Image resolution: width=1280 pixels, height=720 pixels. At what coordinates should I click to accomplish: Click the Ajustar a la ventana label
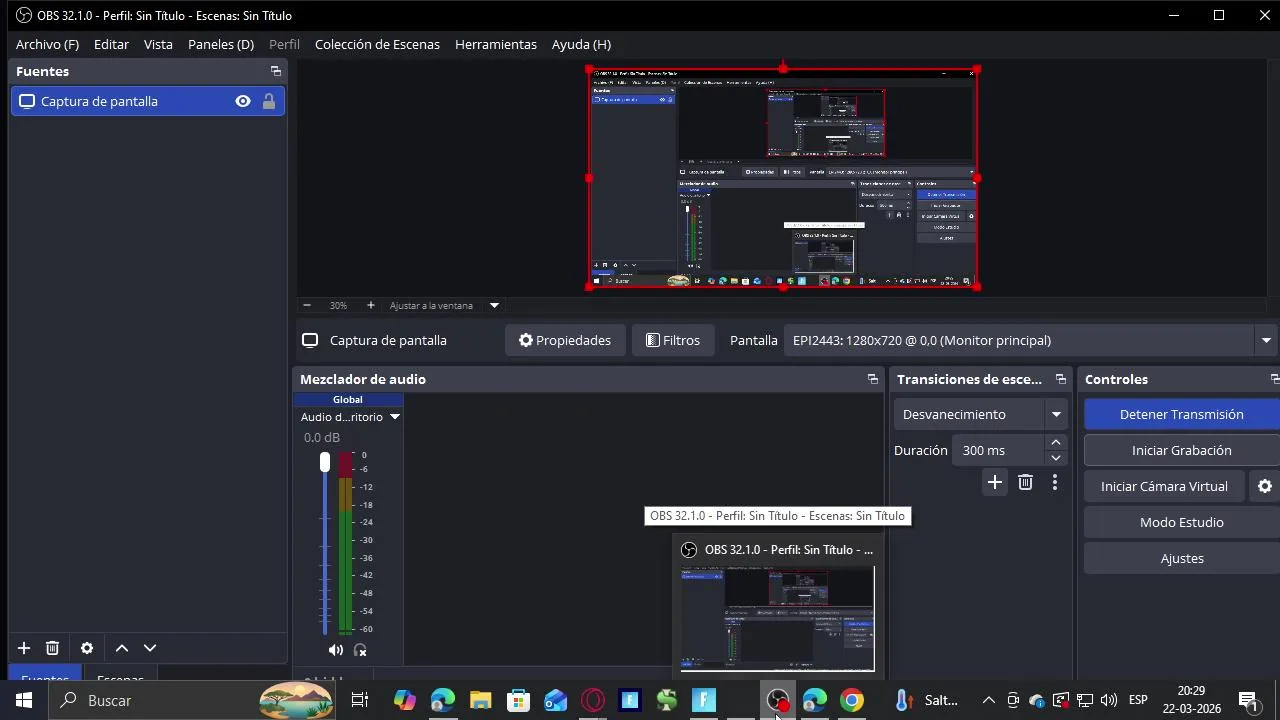pyautogui.click(x=431, y=305)
